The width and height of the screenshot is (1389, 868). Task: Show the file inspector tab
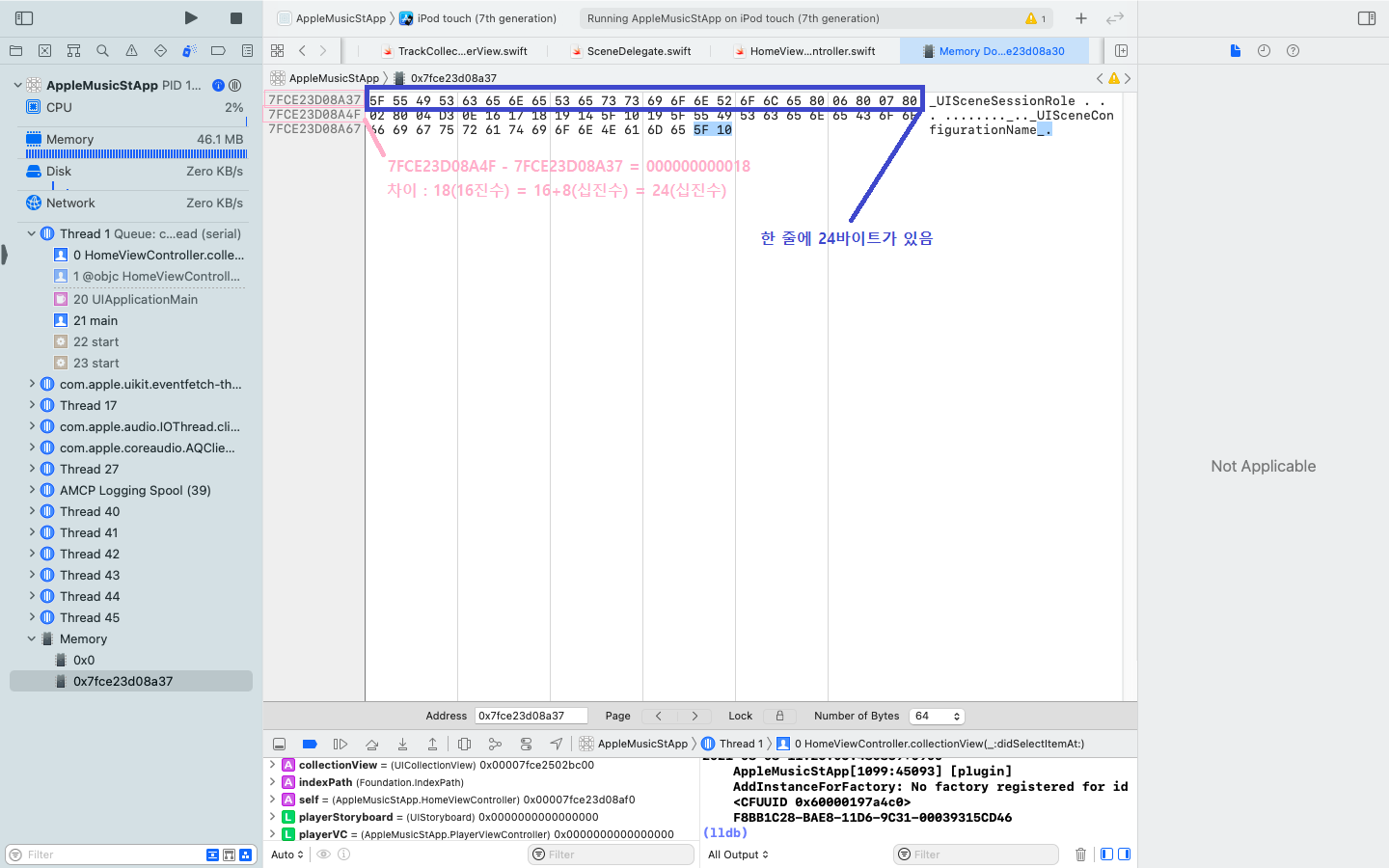click(1235, 51)
